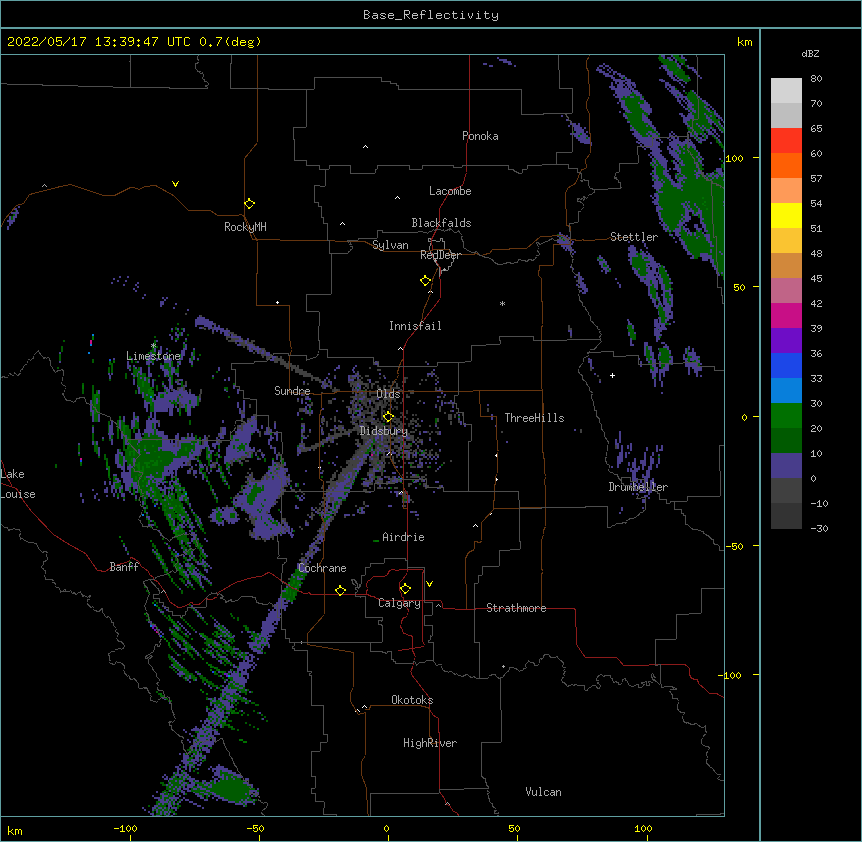Select the bright green 30-20 dBZ legend swatch

tap(786, 416)
